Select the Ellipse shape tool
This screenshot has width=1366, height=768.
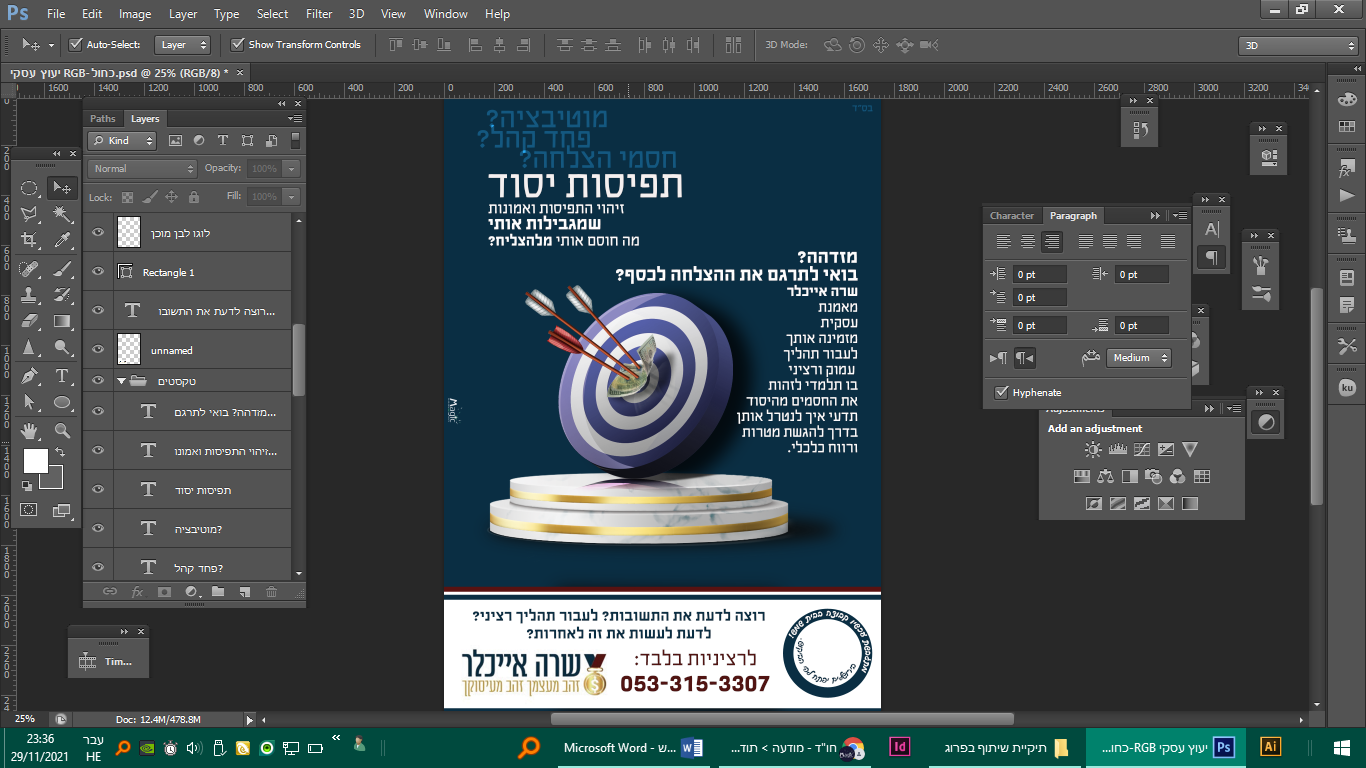tap(62, 402)
